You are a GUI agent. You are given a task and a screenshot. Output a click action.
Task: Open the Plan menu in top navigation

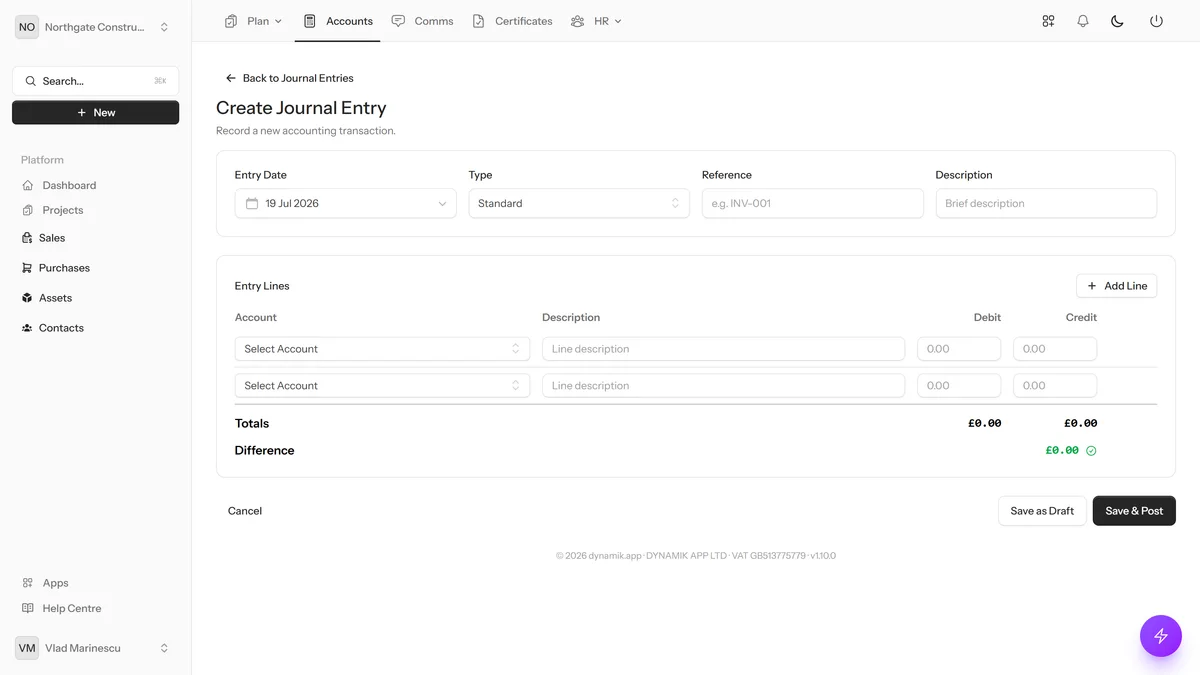click(x=254, y=21)
